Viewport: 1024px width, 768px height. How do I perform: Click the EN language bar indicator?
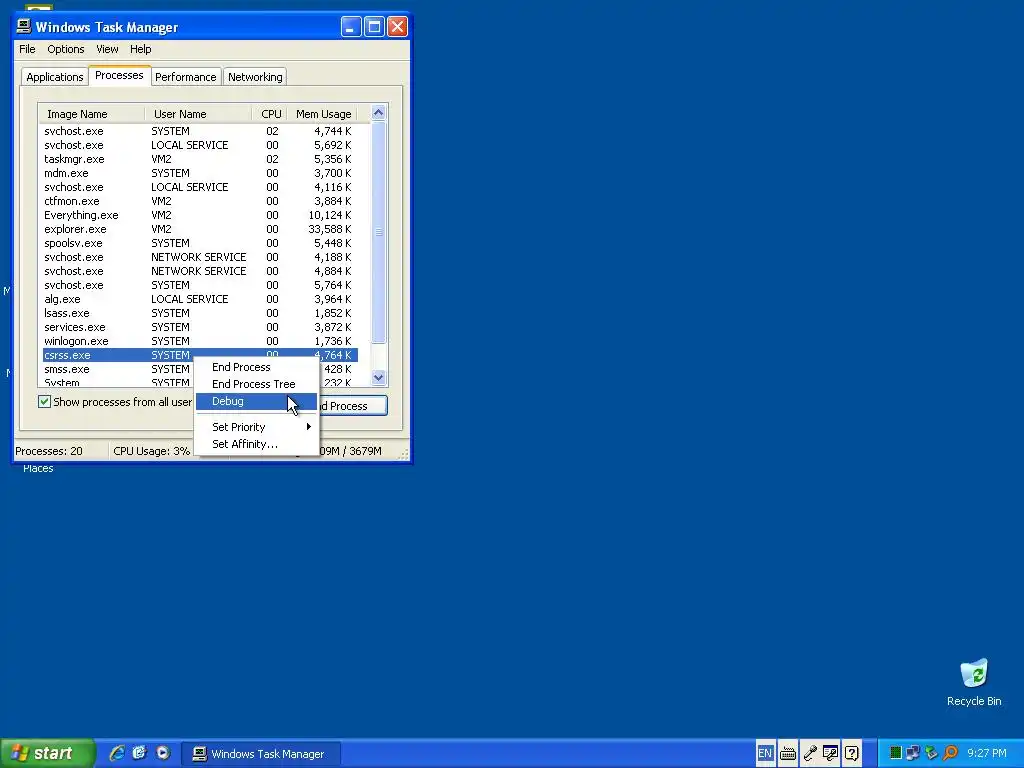[x=765, y=753]
